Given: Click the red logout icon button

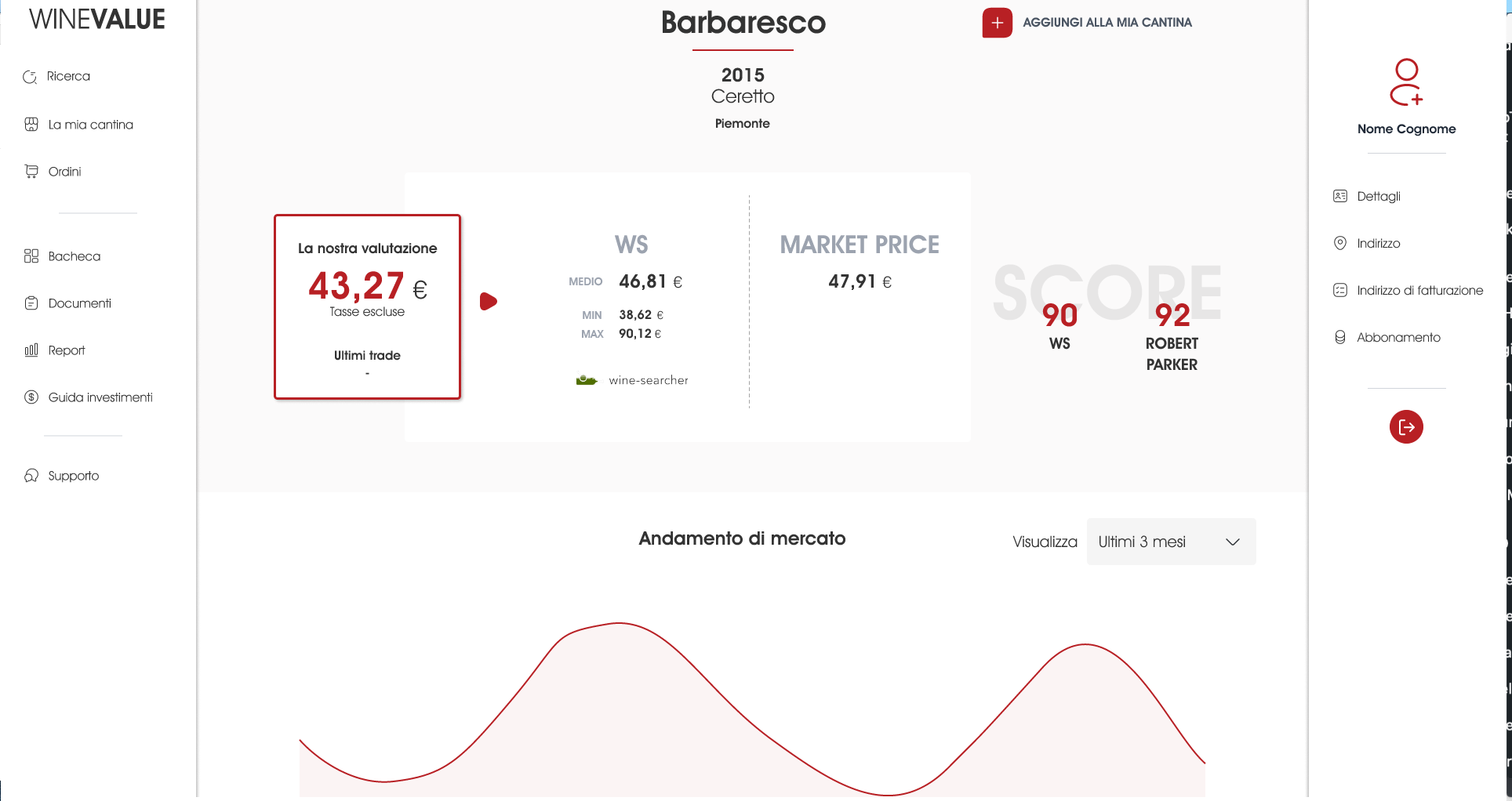Looking at the screenshot, I should click(1406, 427).
